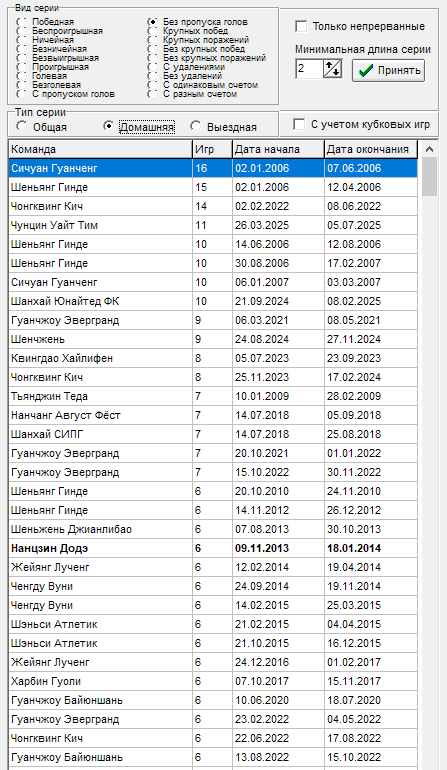Select the Шанхай СИПГ row

[x=213, y=434]
